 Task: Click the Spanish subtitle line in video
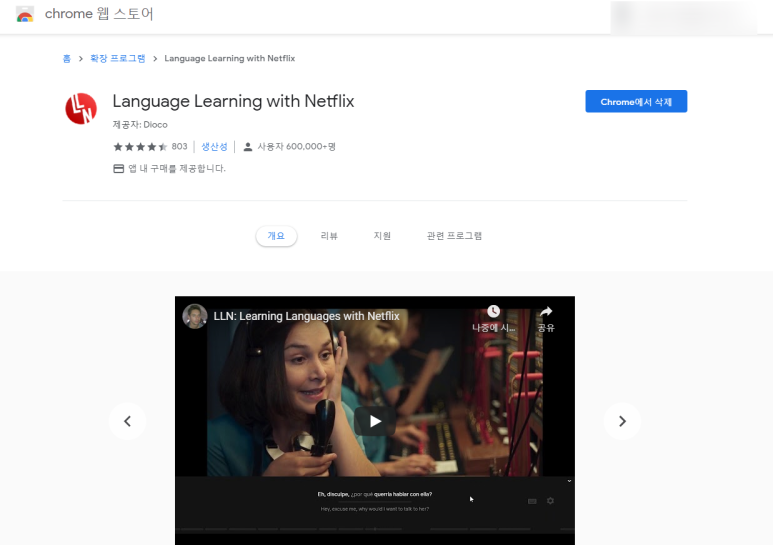(x=375, y=494)
